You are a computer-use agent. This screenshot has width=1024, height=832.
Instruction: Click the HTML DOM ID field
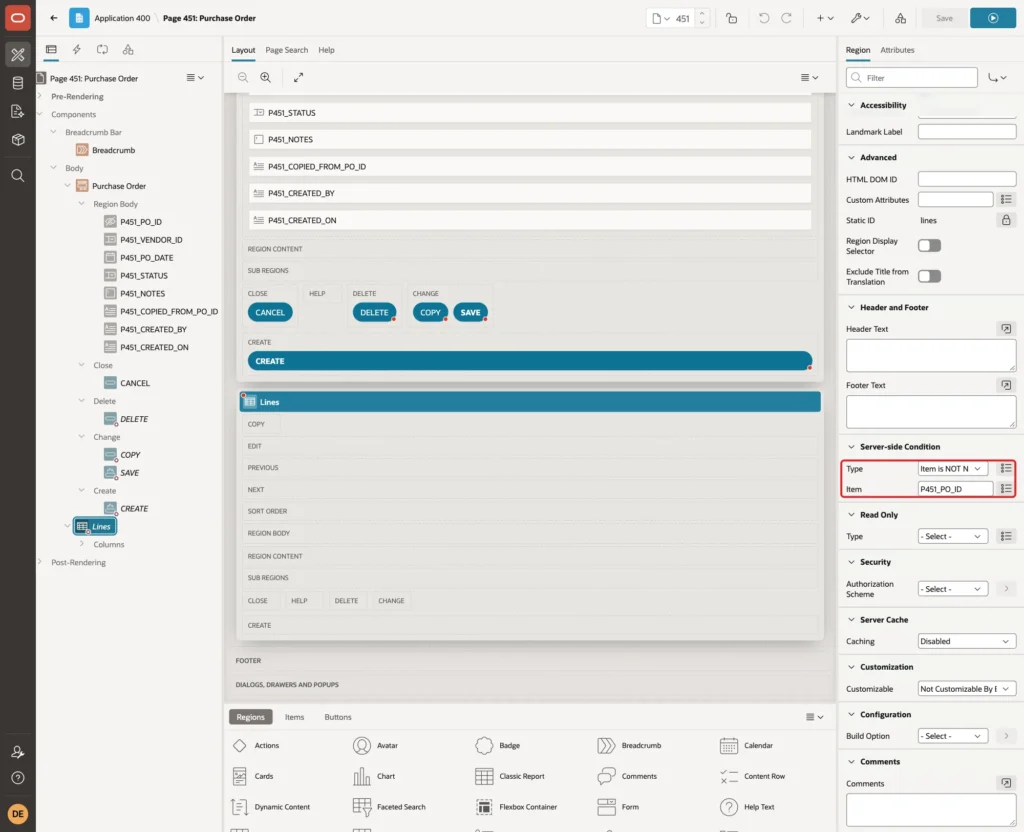click(967, 179)
